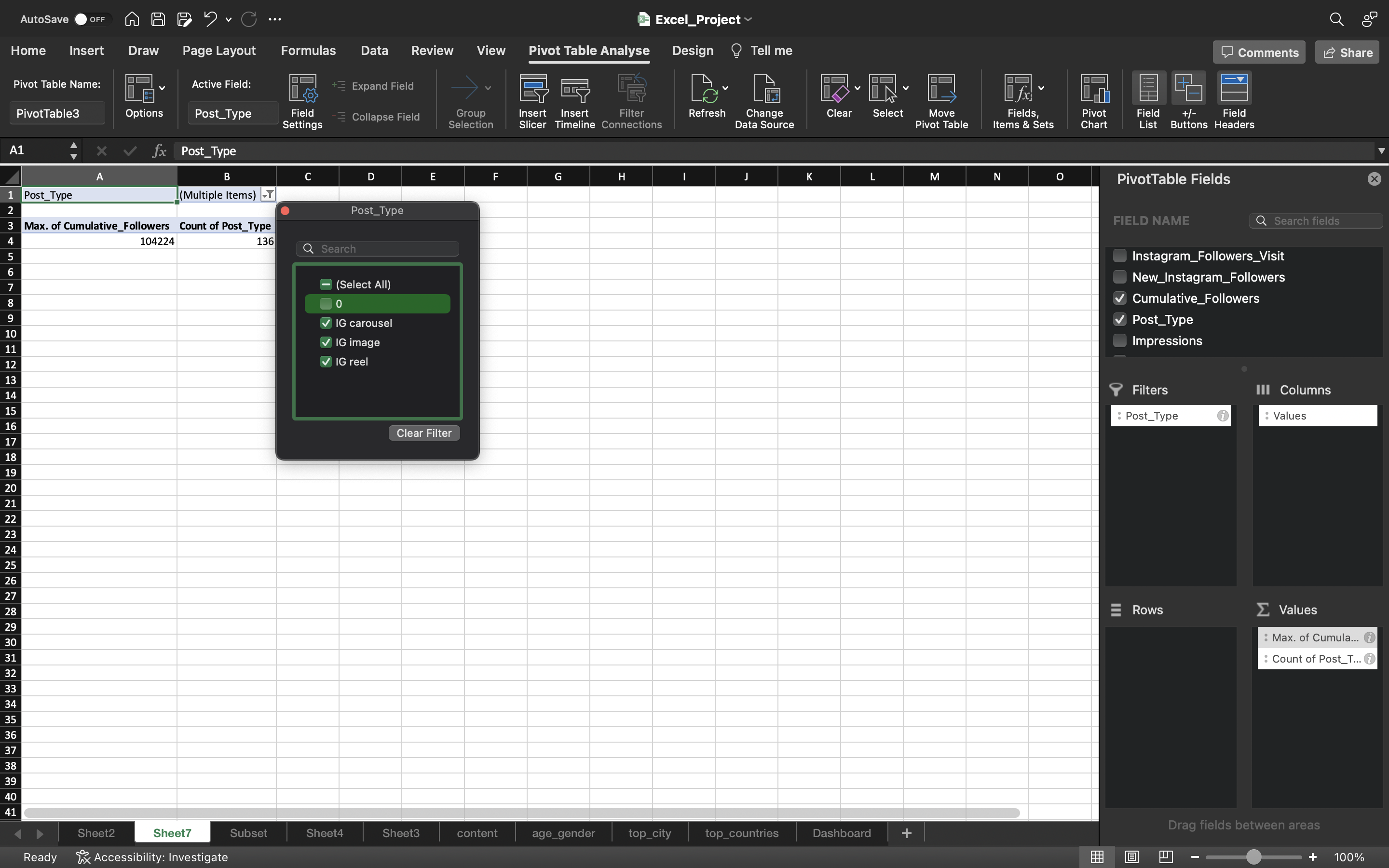Open the Options dropdown arrow
The image size is (1389, 868).
(163, 88)
